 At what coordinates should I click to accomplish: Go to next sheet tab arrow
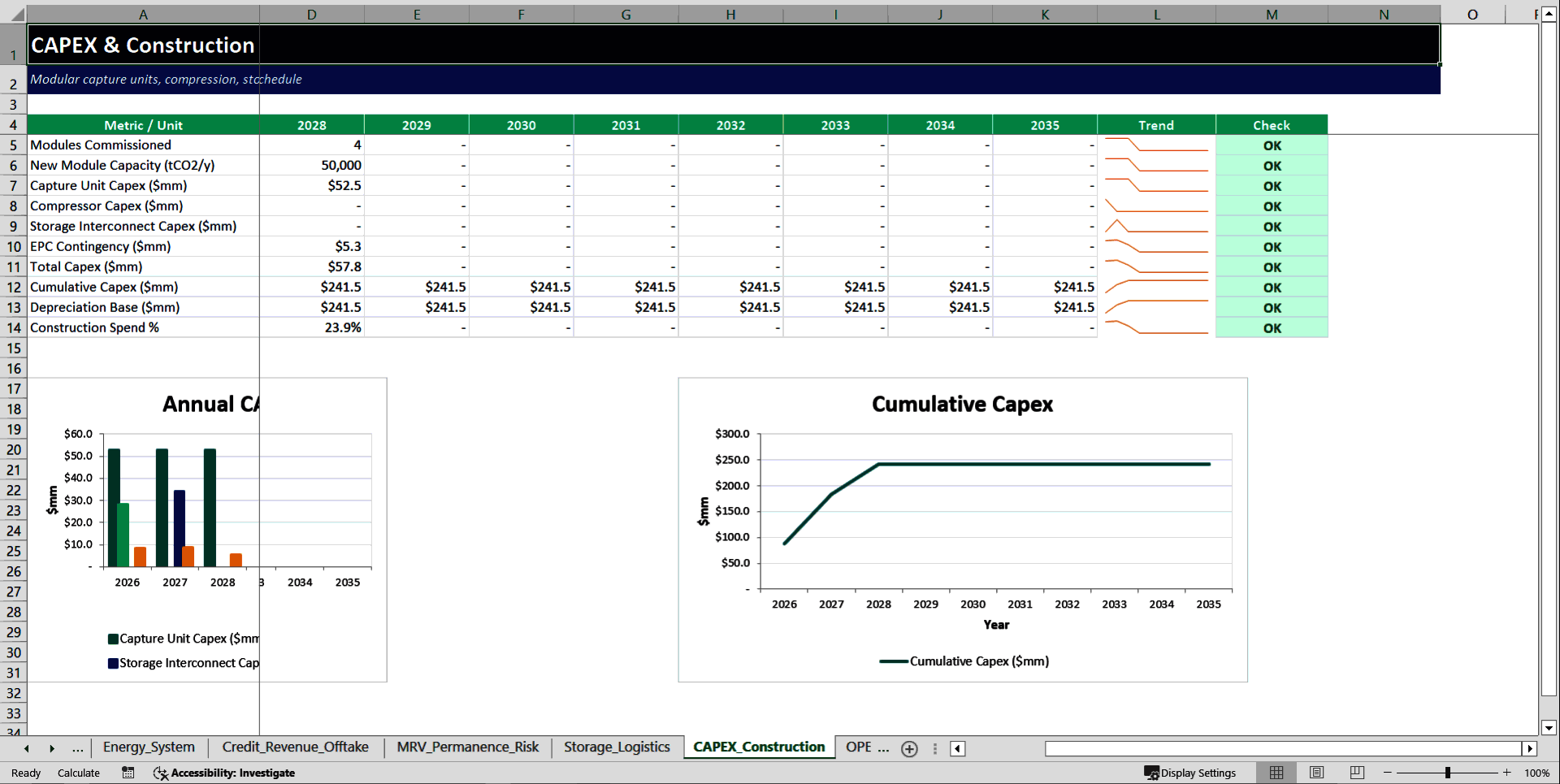pos(52,748)
